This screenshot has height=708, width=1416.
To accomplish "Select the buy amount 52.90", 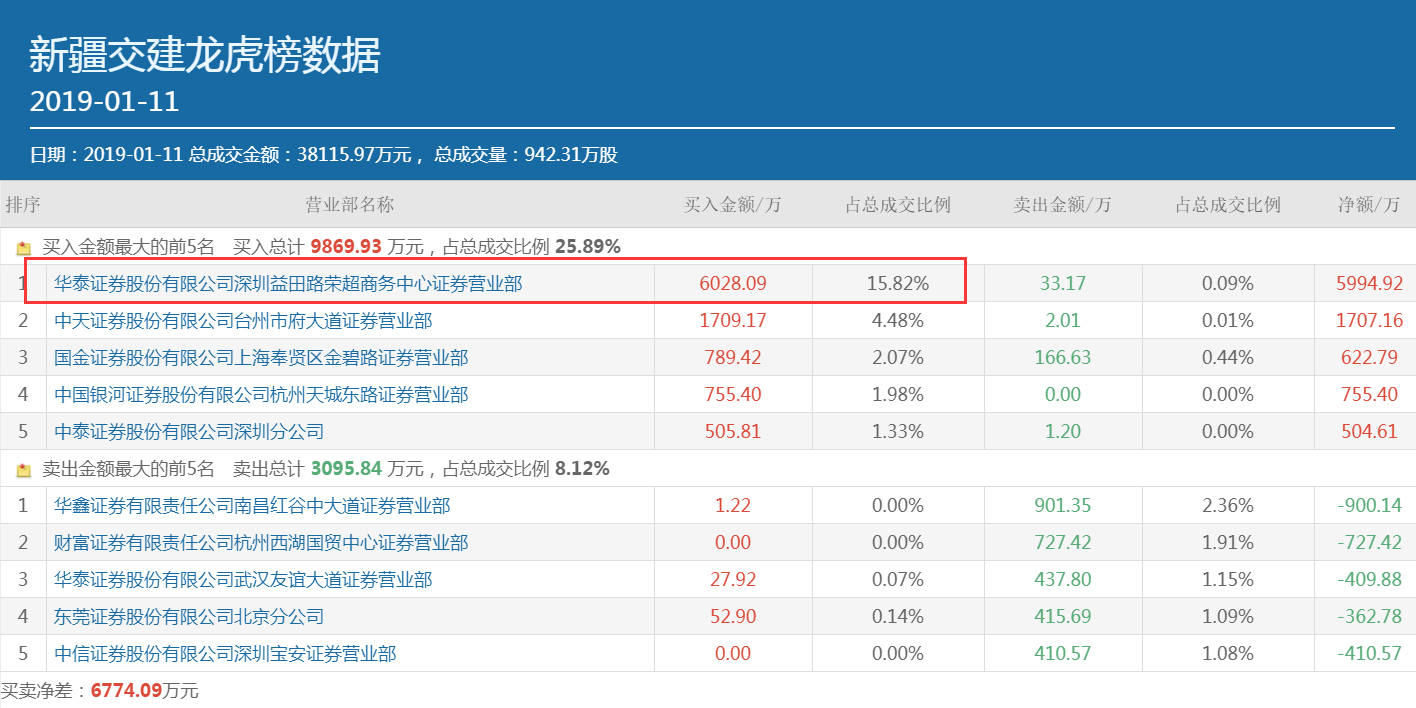I will pos(733,617).
